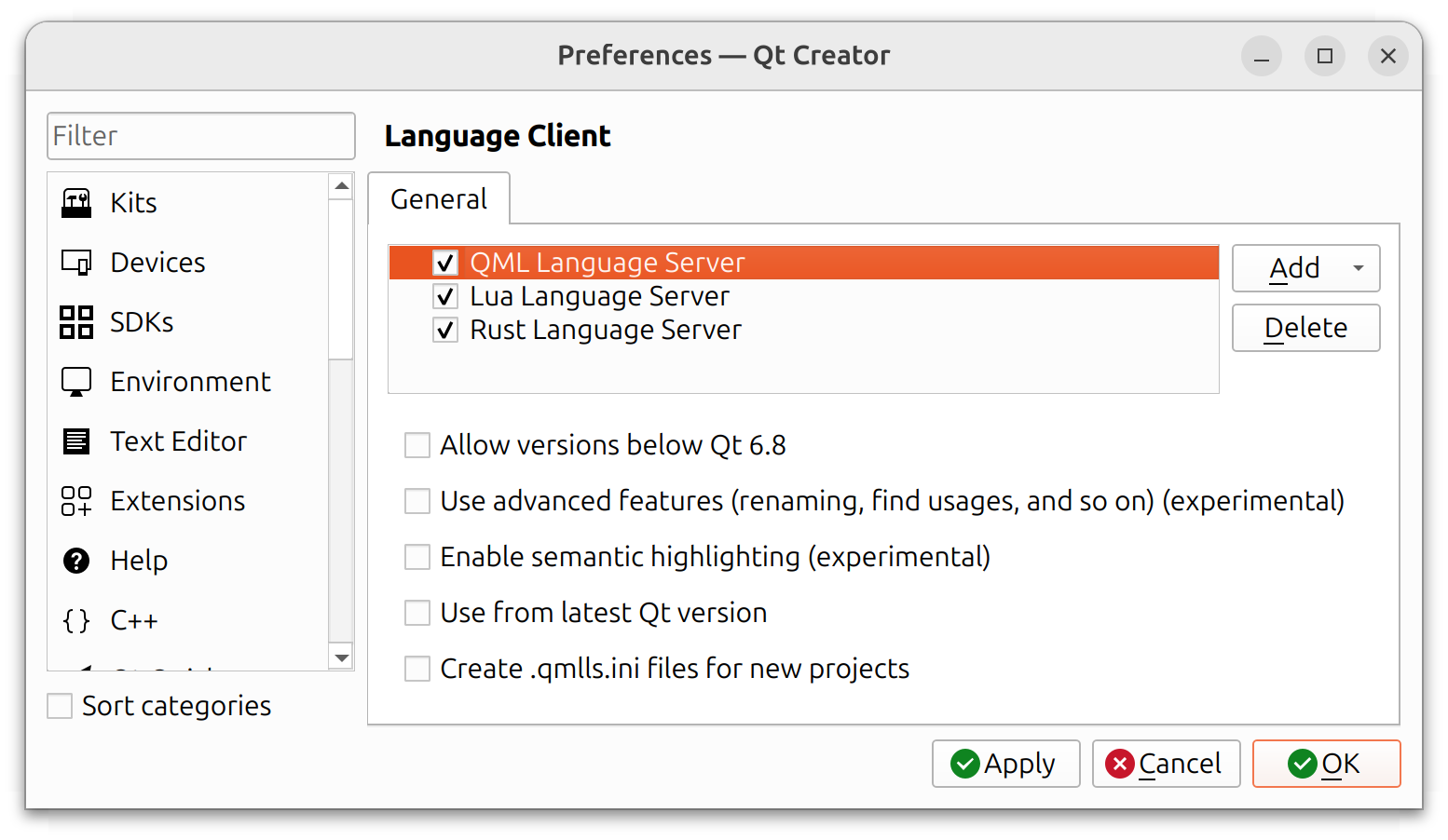The height and width of the screenshot is (840, 1448).
Task: Click the Cancel button
Action: point(1166,764)
